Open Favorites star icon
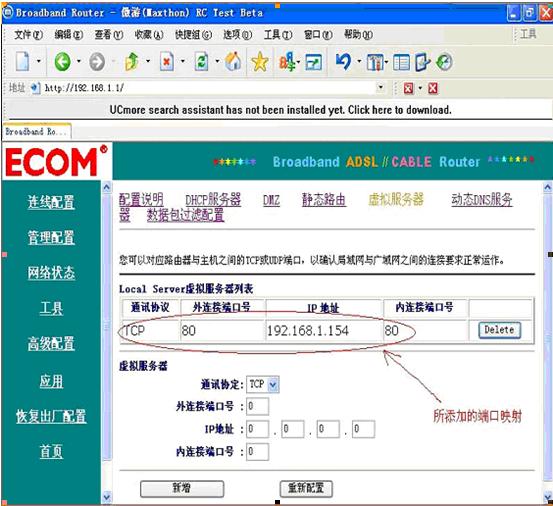The width and height of the screenshot is (553, 506). pos(260,62)
